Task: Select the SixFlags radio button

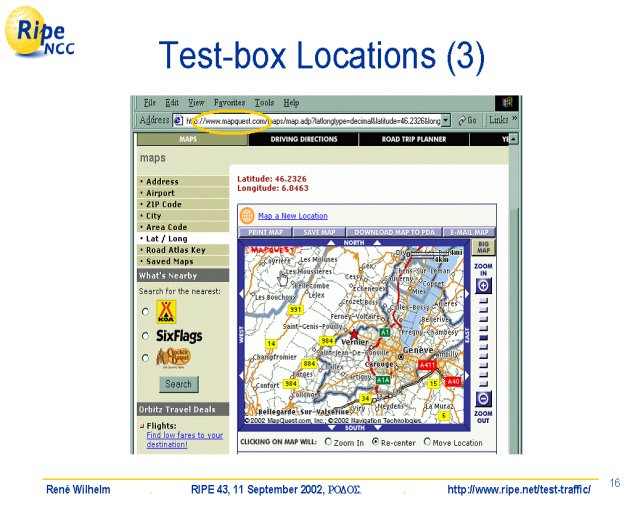Action: pos(145,336)
